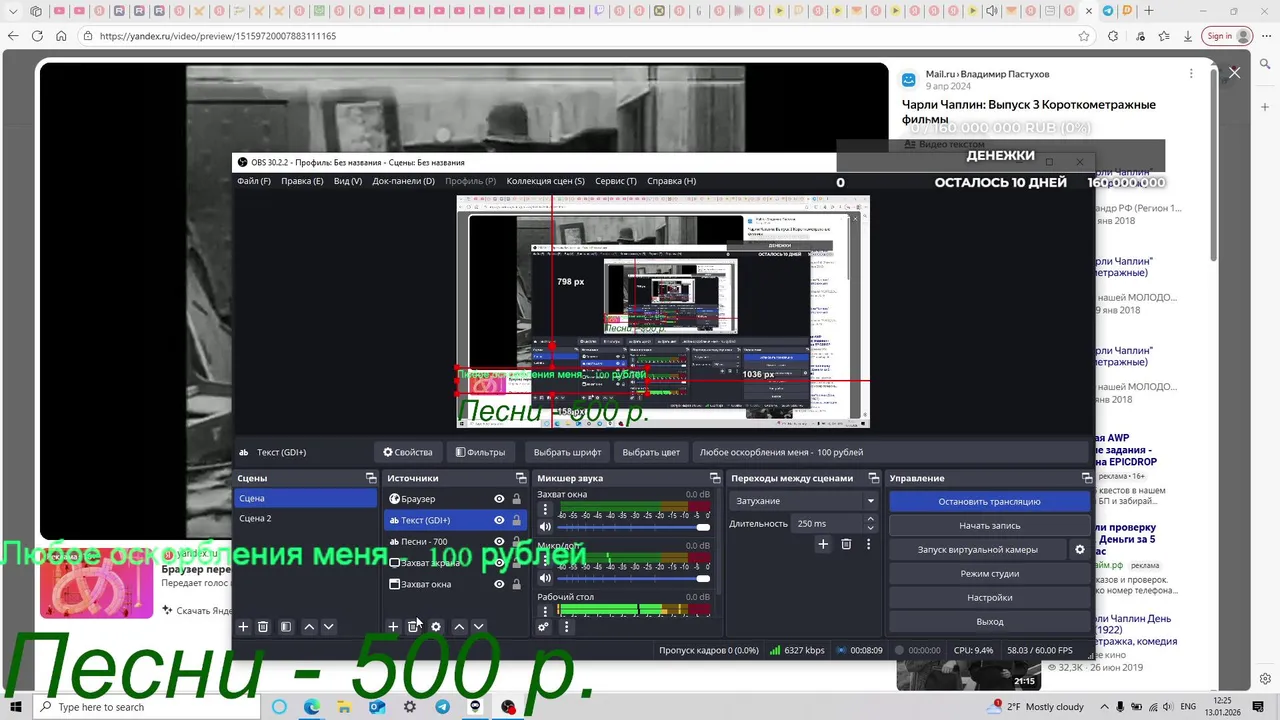This screenshot has width=1280, height=720.
Task: Click Остановить трансляцию button
Action: coord(989,501)
